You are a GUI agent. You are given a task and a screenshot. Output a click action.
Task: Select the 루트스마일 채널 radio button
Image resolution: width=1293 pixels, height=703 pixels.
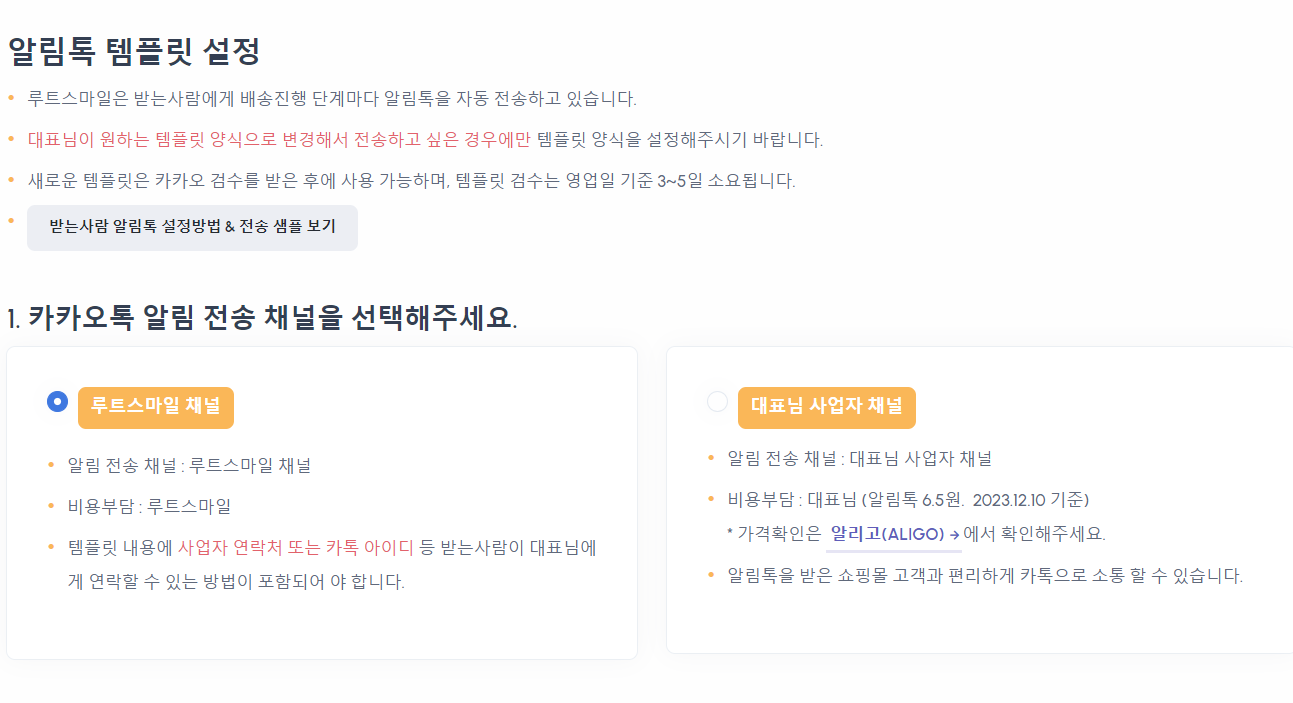(57, 402)
